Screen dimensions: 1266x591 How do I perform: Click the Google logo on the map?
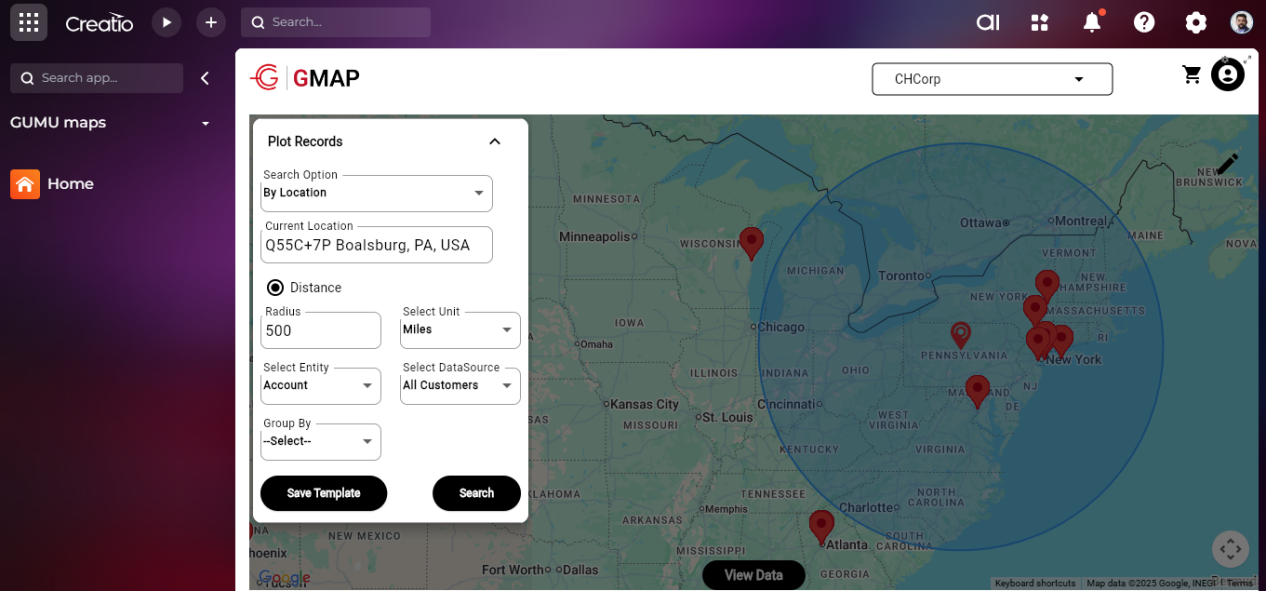285,577
